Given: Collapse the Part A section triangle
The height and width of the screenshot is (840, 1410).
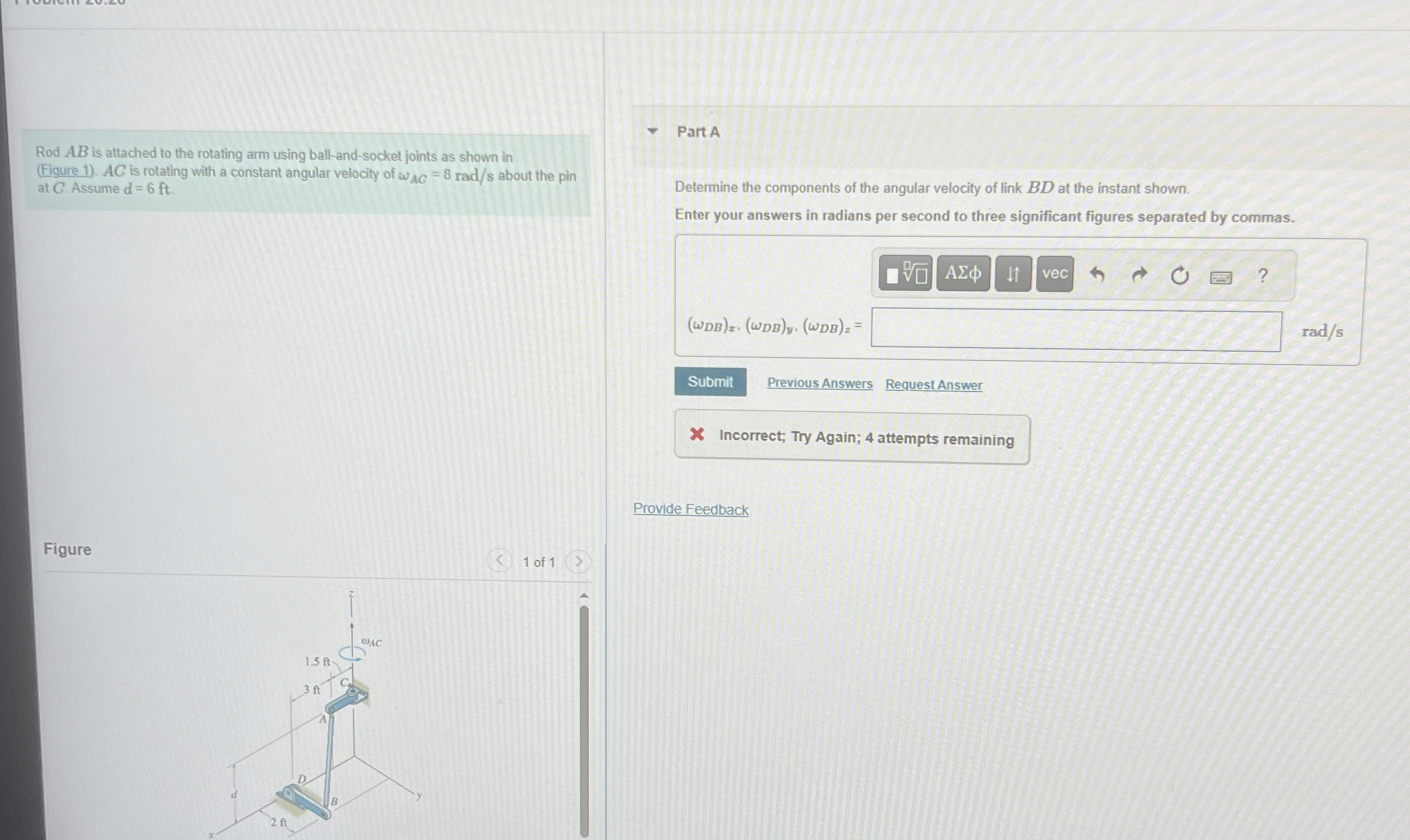Looking at the screenshot, I should [x=652, y=131].
